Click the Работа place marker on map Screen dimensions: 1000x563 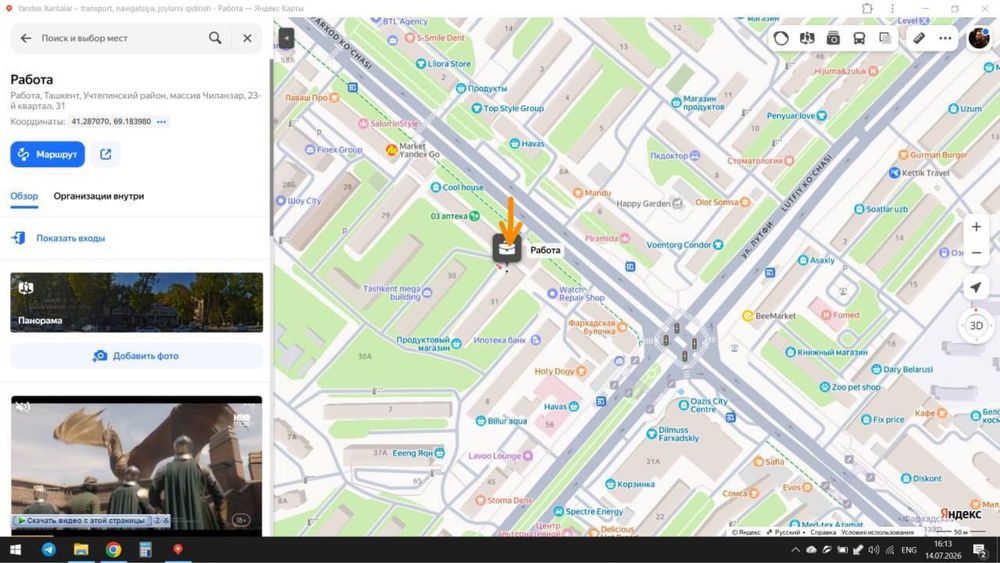[506, 248]
